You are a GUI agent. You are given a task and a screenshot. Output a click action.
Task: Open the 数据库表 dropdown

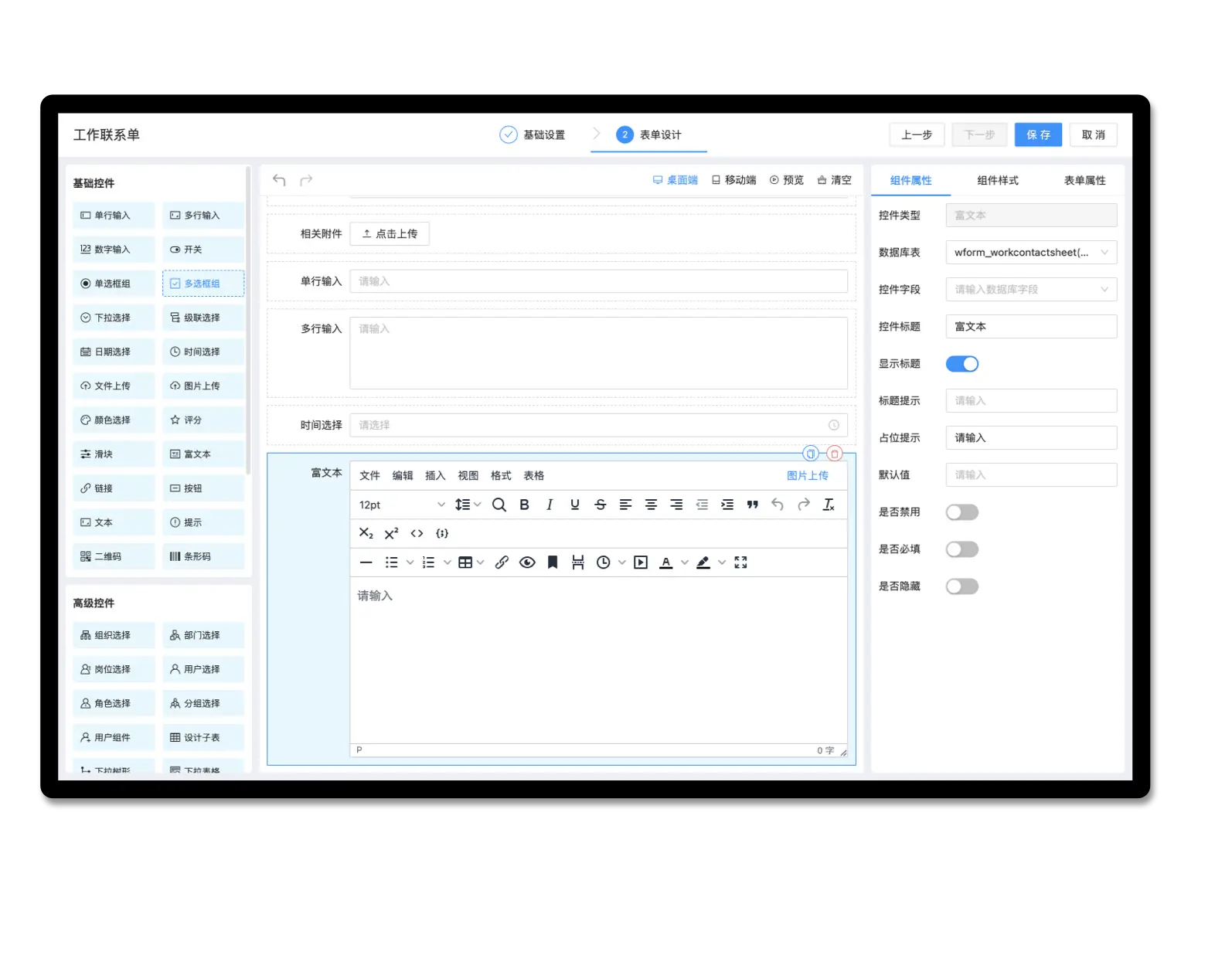click(1031, 253)
